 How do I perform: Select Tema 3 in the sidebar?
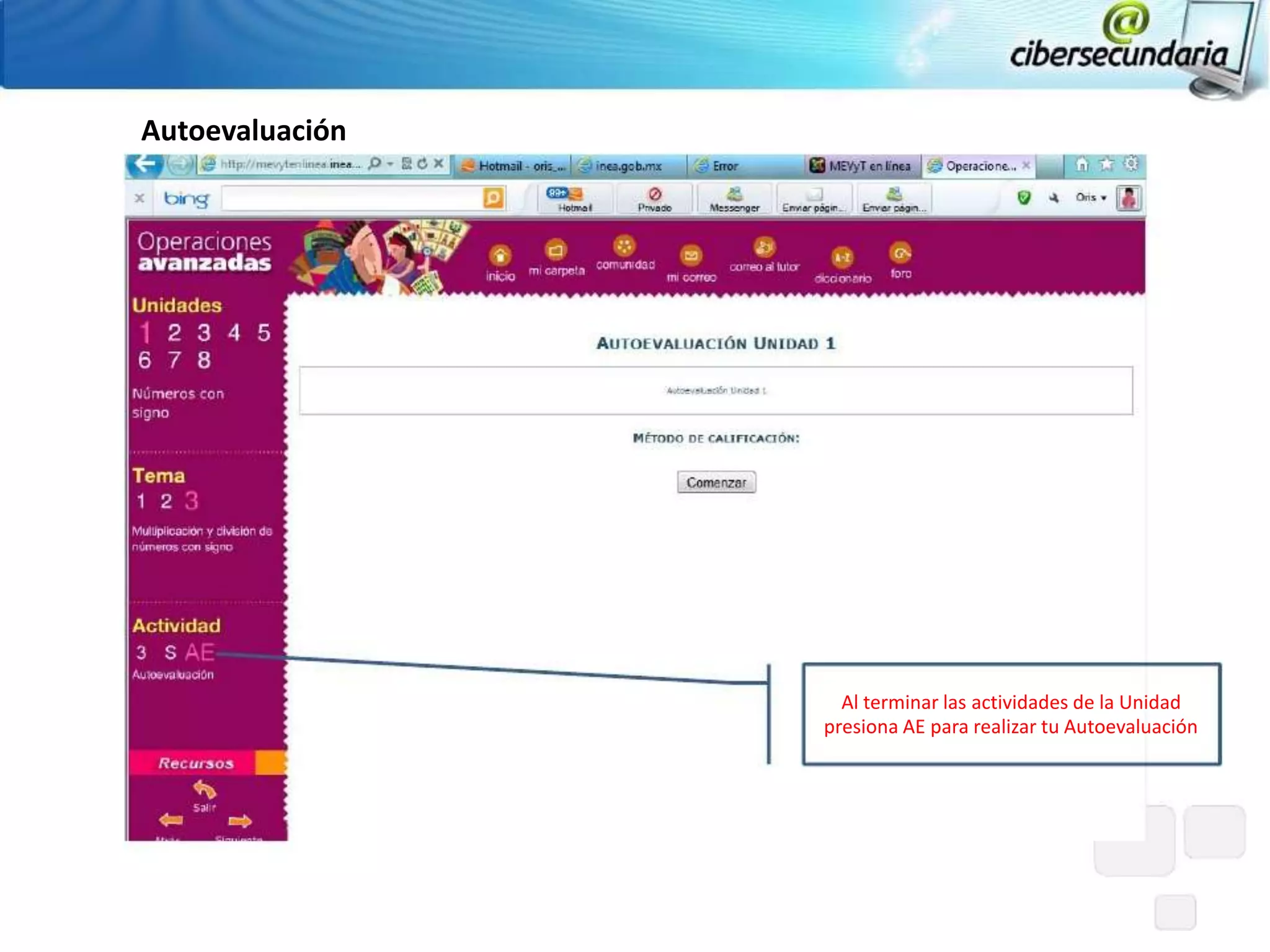click(191, 500)
